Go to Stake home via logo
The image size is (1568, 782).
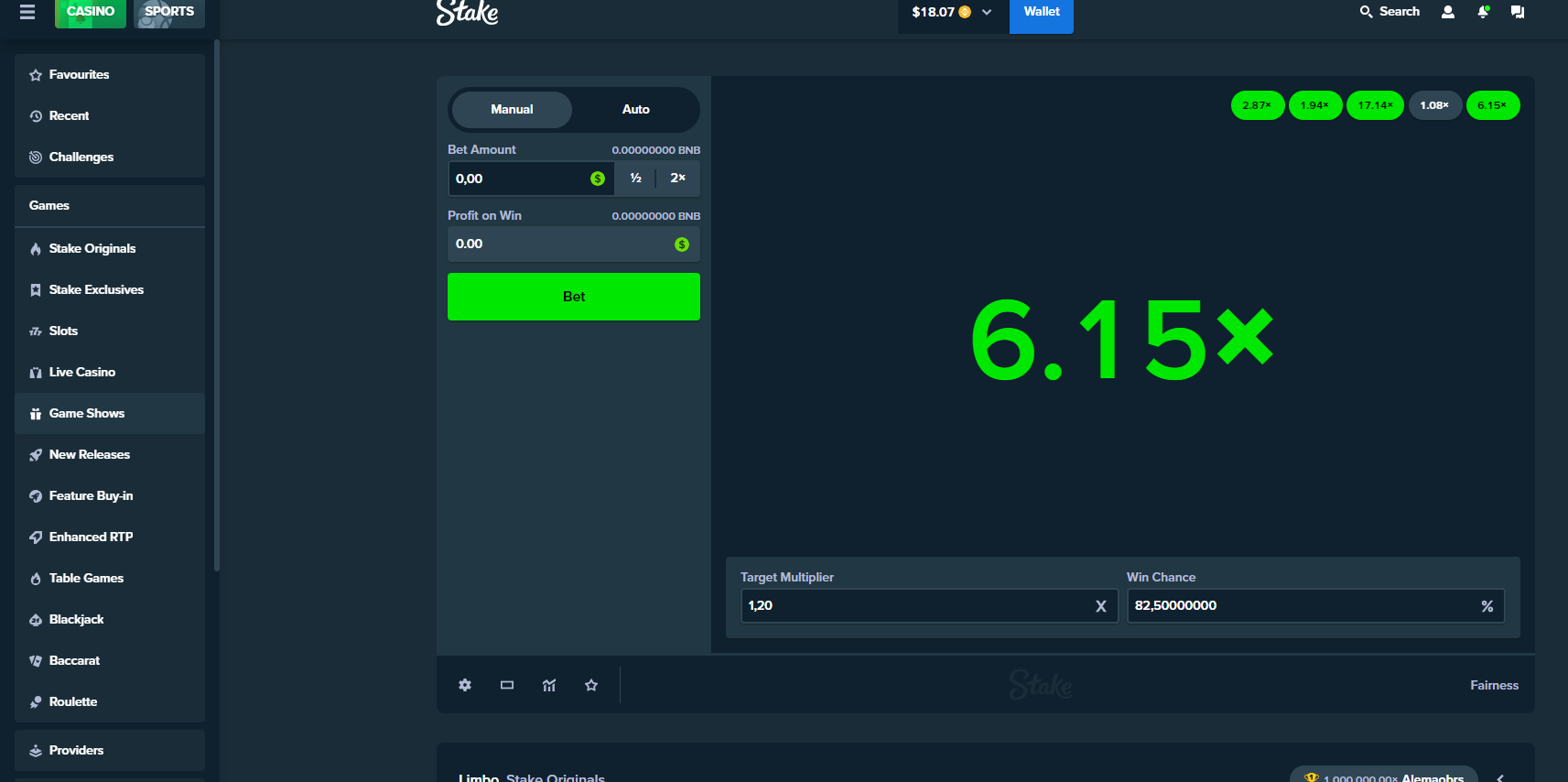[x=468, y=13]
